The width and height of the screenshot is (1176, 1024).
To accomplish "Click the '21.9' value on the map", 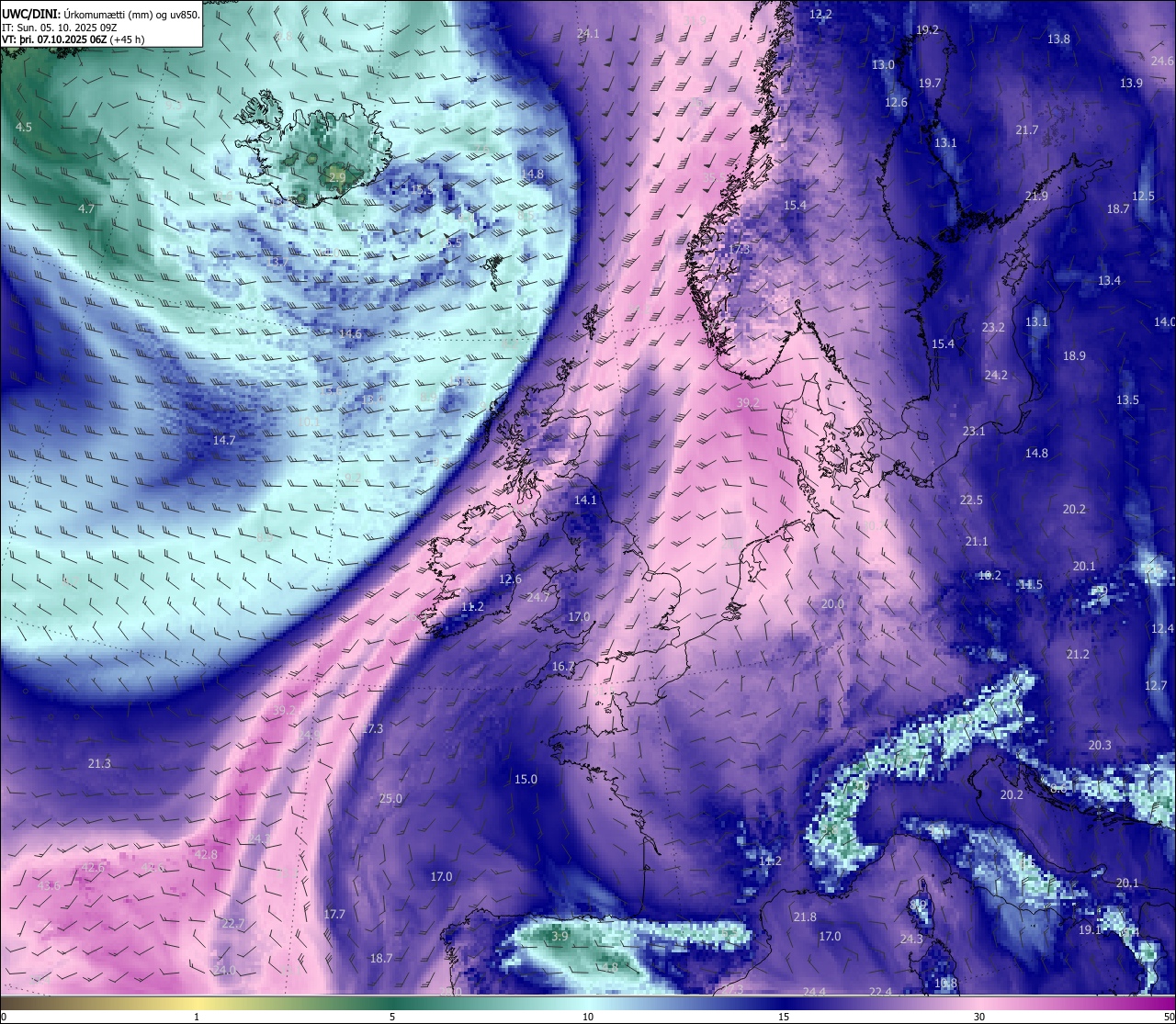I will point(1036,197).
